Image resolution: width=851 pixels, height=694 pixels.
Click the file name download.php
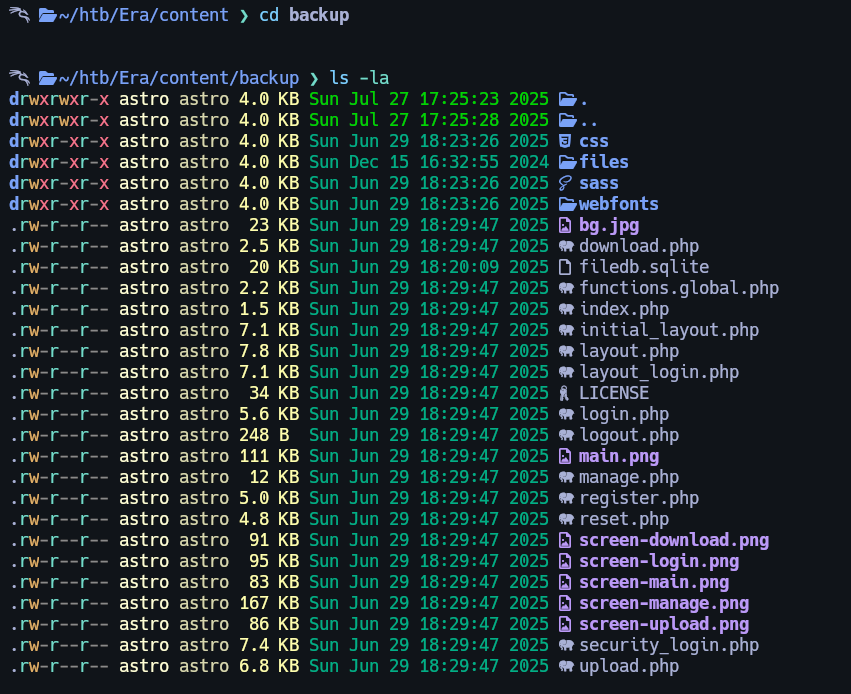click(x=639, y=247)
